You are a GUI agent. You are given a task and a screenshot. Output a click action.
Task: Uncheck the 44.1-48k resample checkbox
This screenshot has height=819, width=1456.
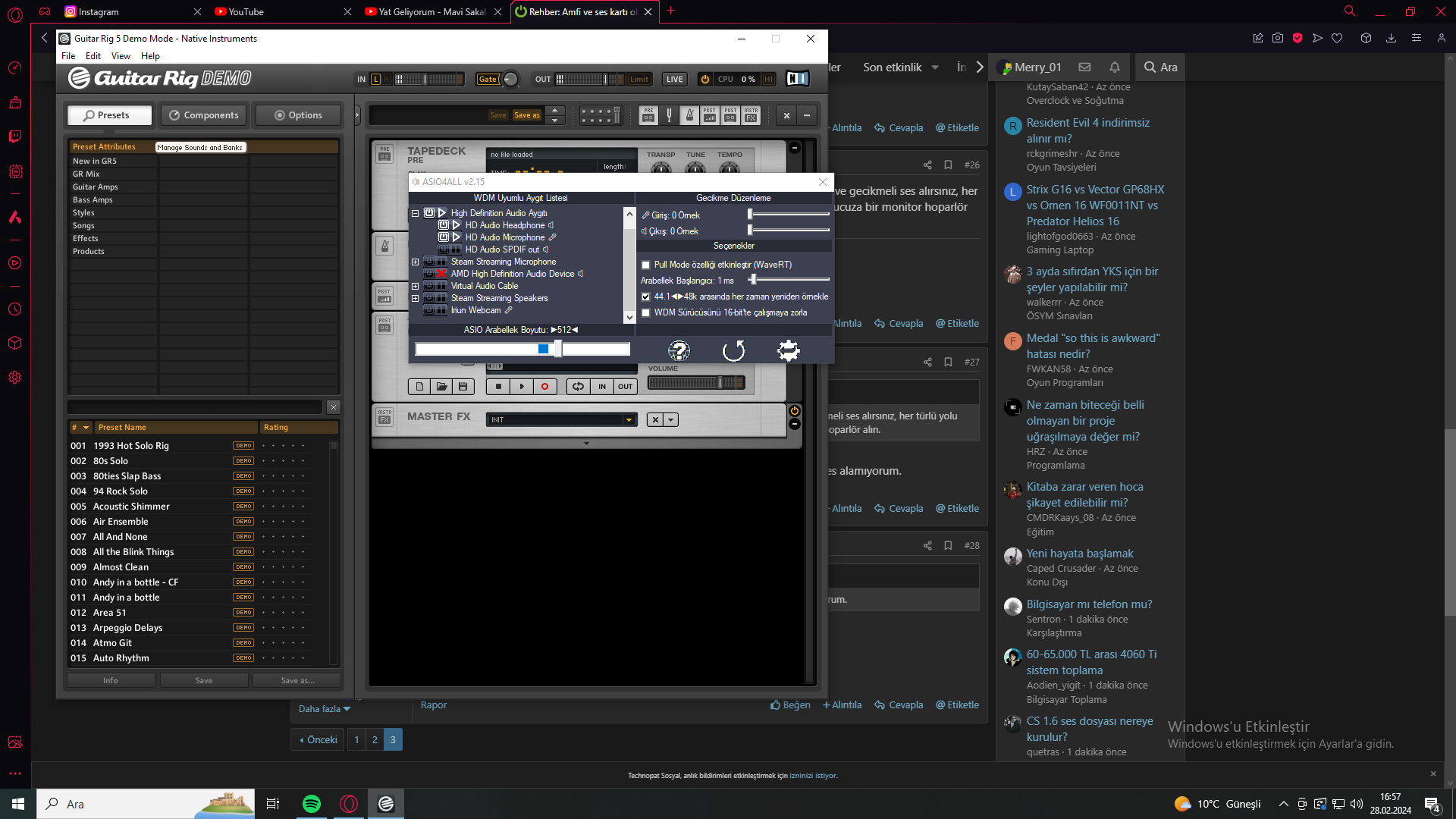646,297
